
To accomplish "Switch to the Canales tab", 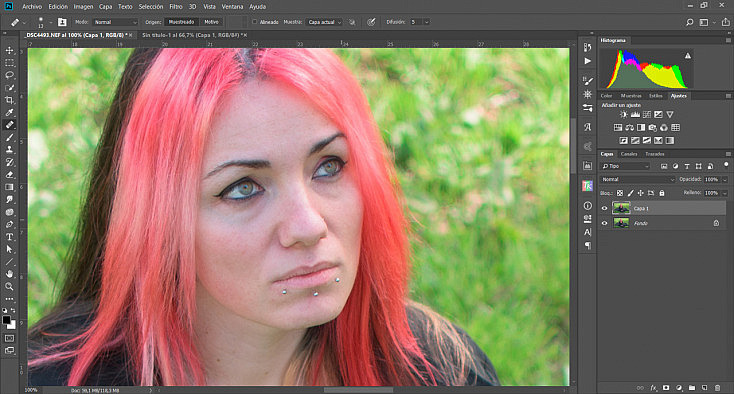I will pyautogui.click(x=629, y=154).
